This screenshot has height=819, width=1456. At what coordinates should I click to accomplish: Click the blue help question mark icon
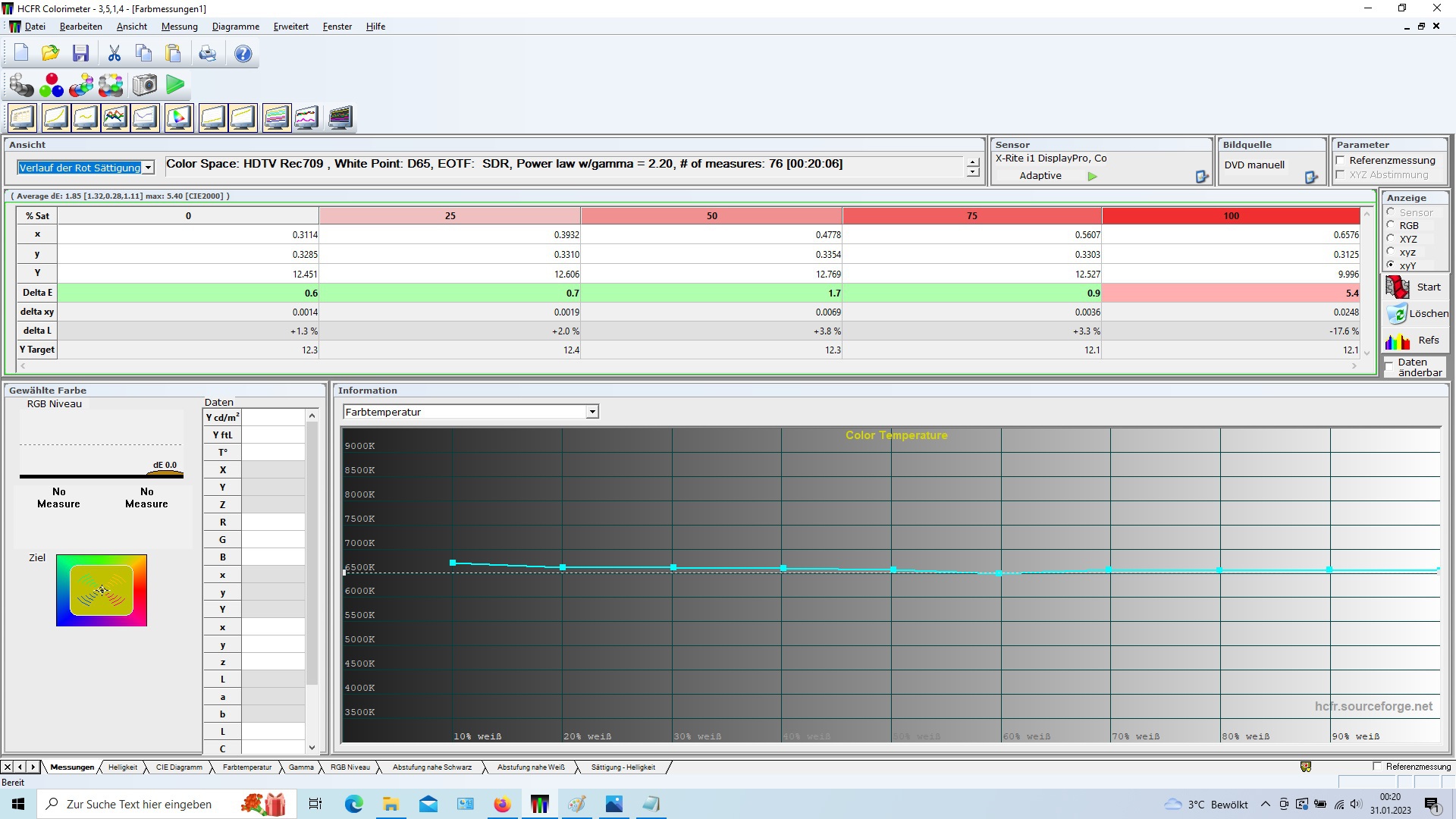point(243,53)
